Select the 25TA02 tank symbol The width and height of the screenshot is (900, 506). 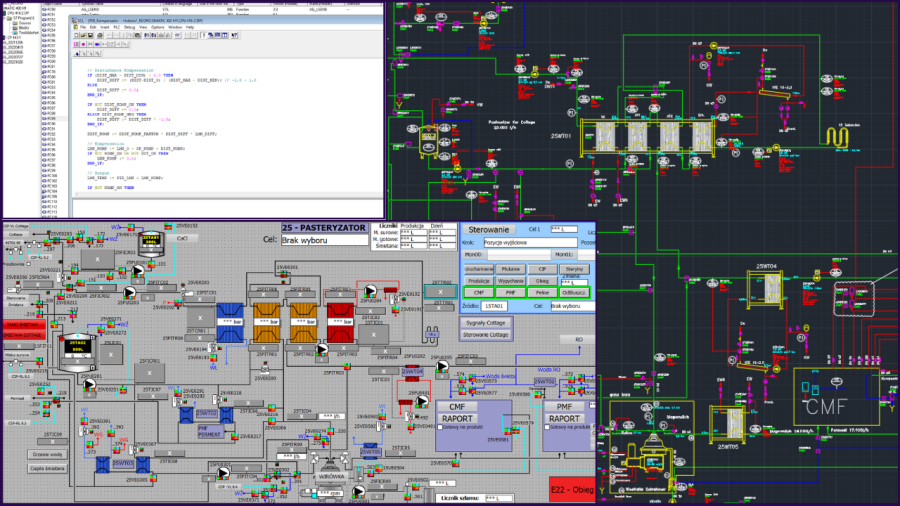coord(78,345)
